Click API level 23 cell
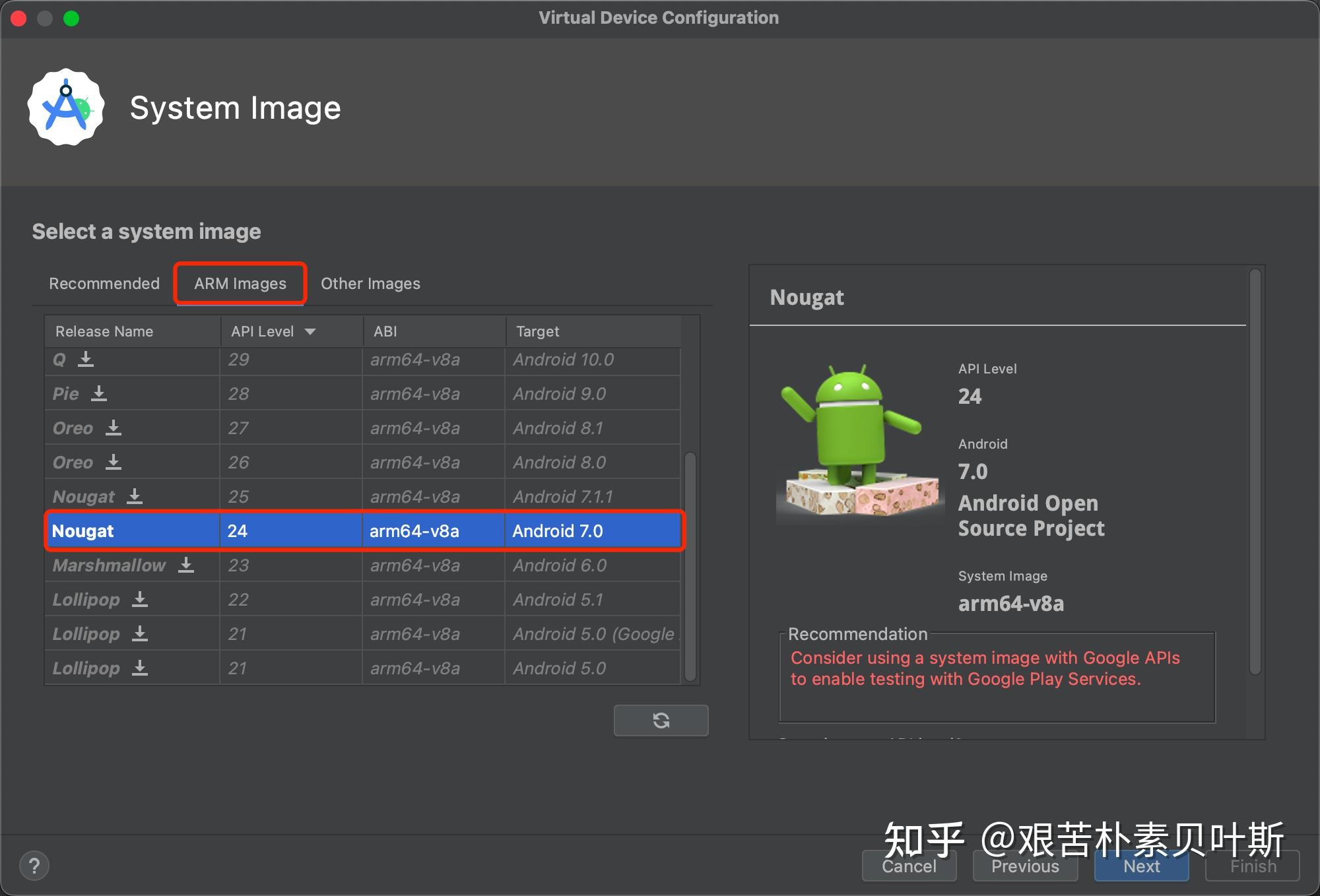The height and width of the screenshot is (896, 1320). (x=291, y=565)
